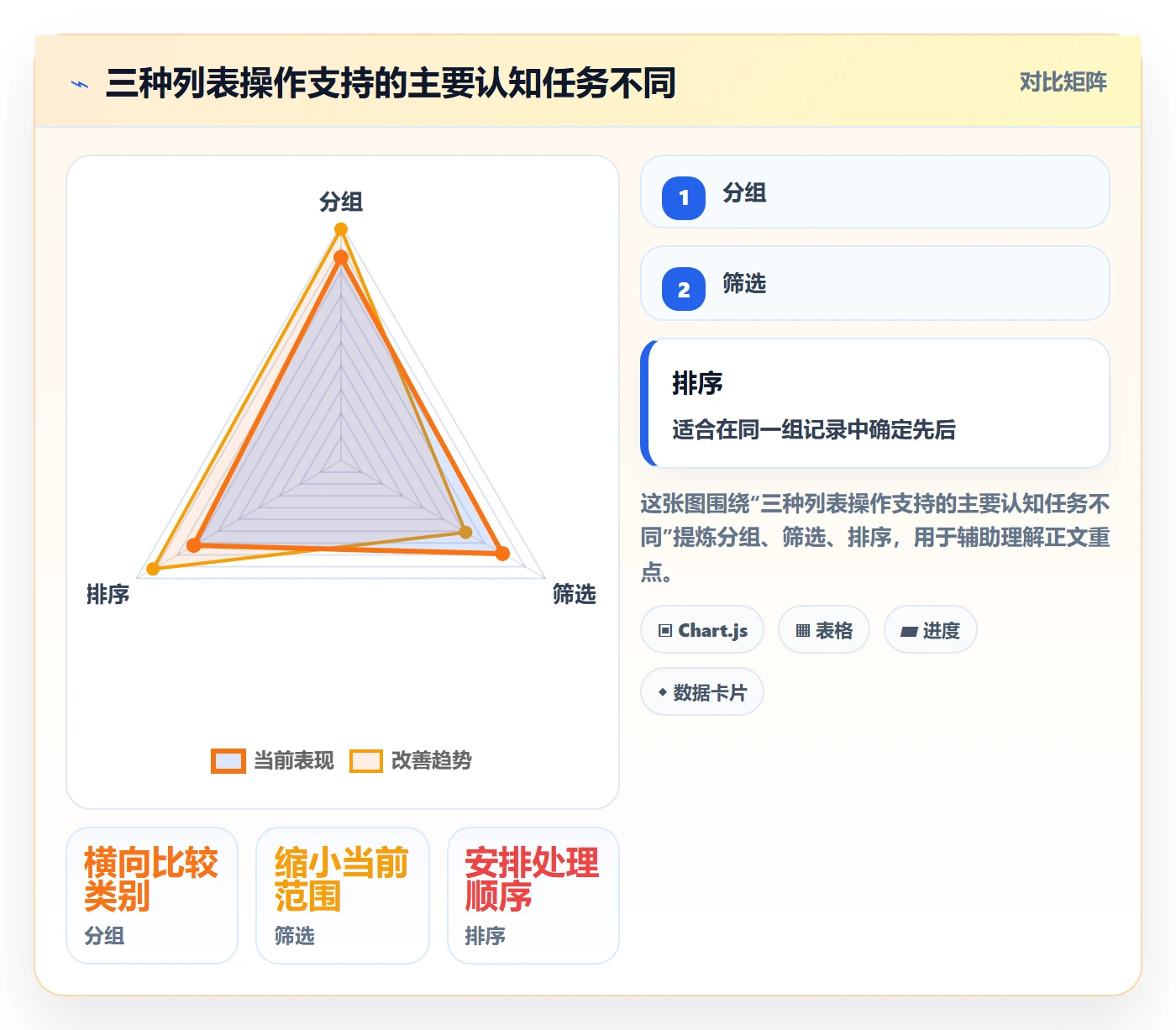Toggle the 当前表现 legend series
This screenshot has height=1030, width=1176.
click(272, 760)
